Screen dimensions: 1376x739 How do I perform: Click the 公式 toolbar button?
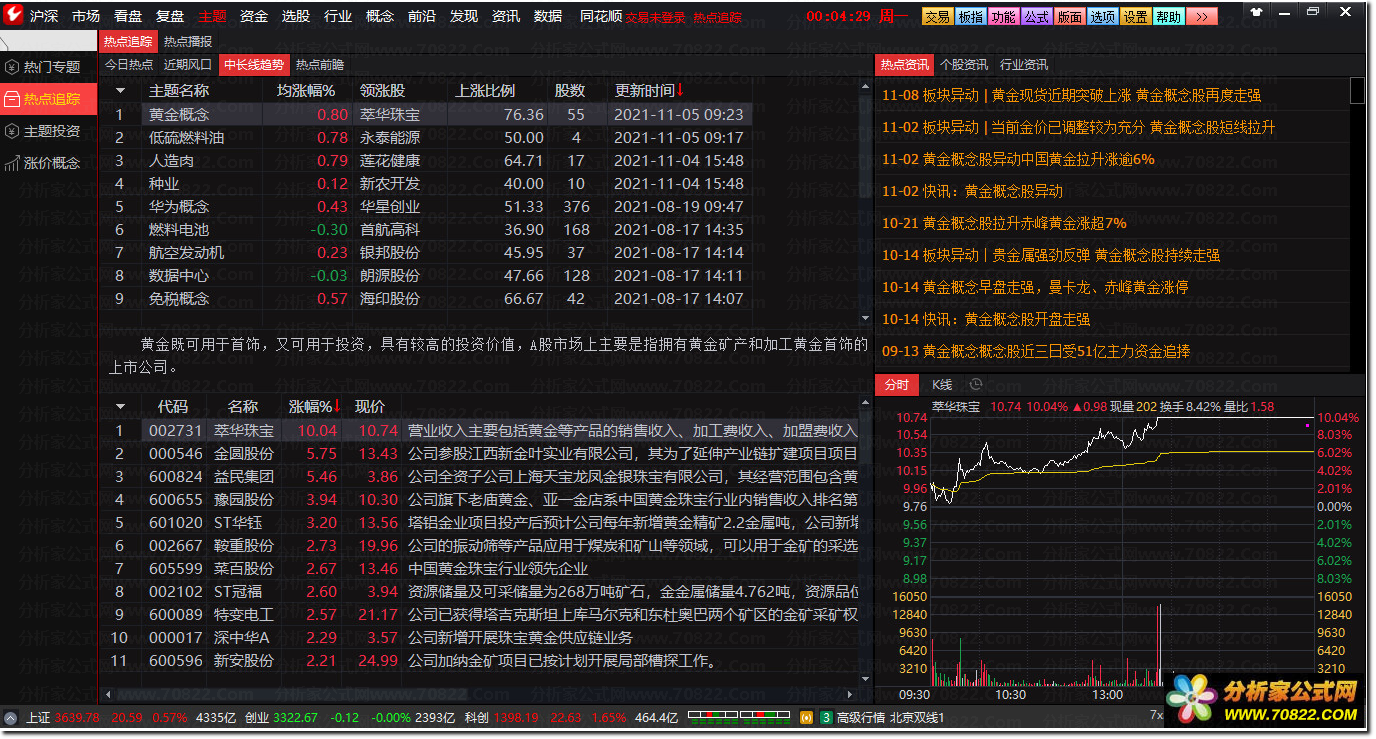(1036, 16)
